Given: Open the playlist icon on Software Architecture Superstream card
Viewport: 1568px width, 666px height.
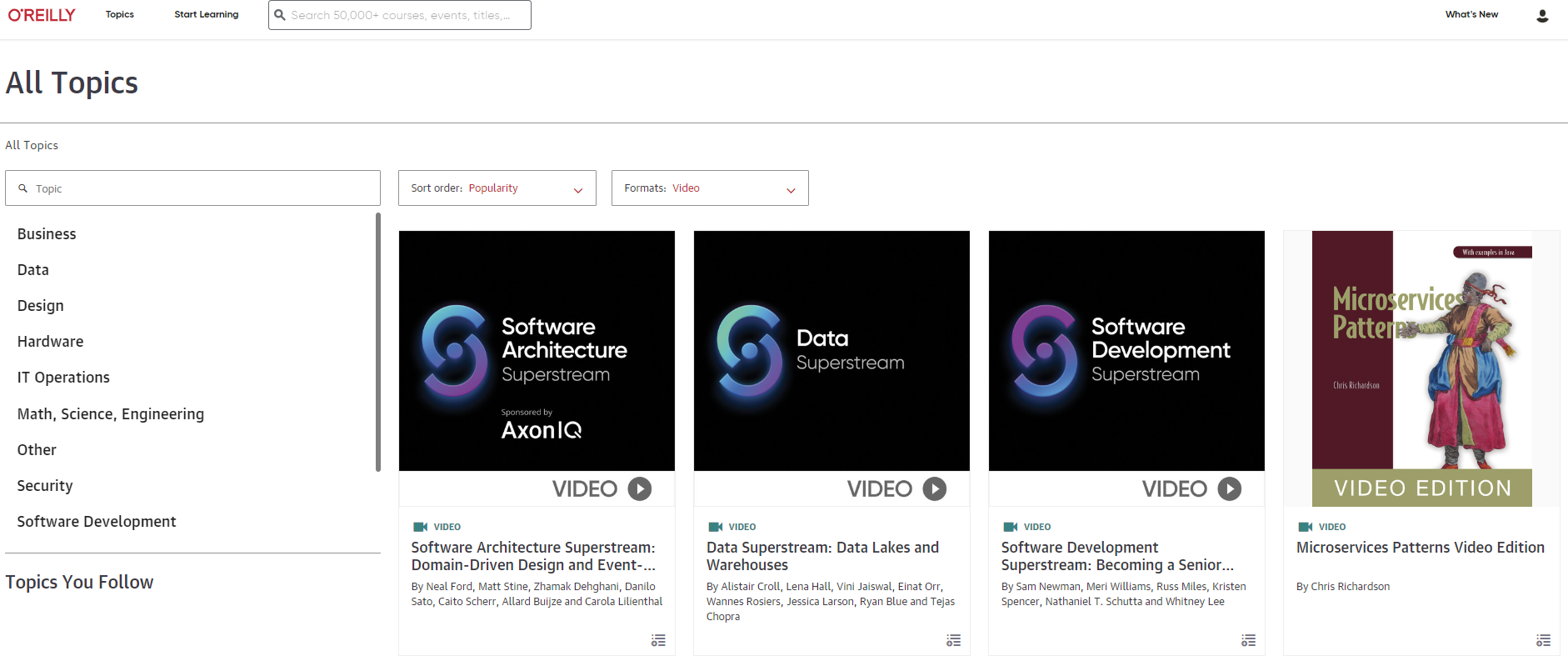Looking at the screenshot, I should point(658,640).
